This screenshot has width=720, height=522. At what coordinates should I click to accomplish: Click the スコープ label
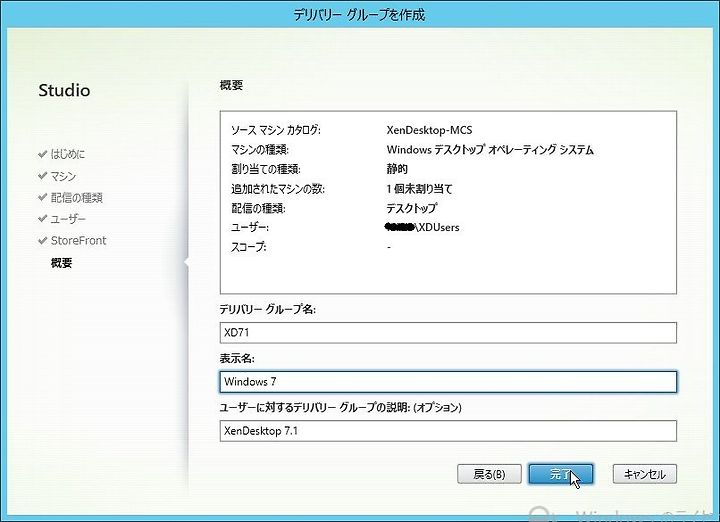click(x=248, y=247)
